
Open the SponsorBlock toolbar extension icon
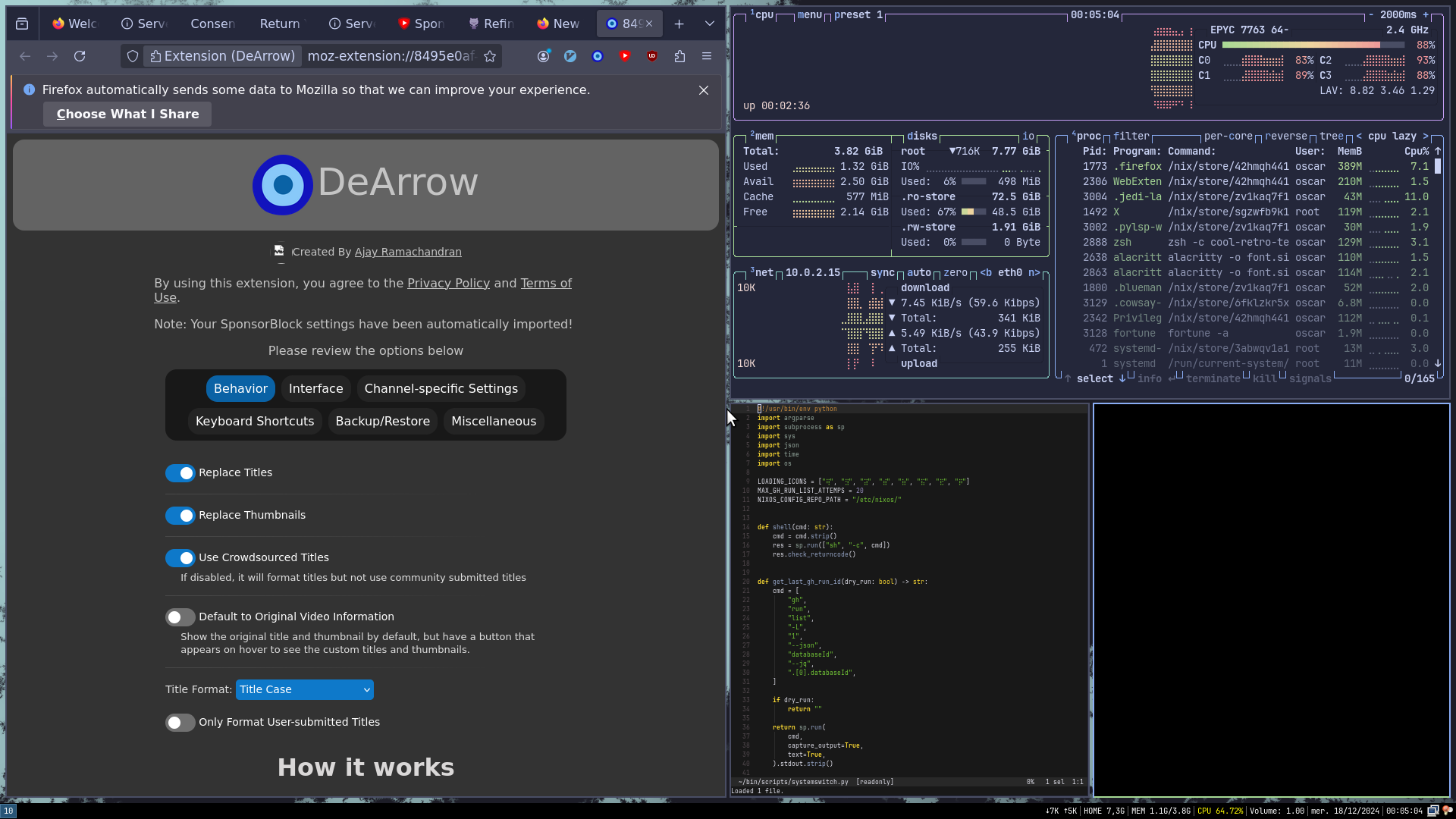point(625,56)
